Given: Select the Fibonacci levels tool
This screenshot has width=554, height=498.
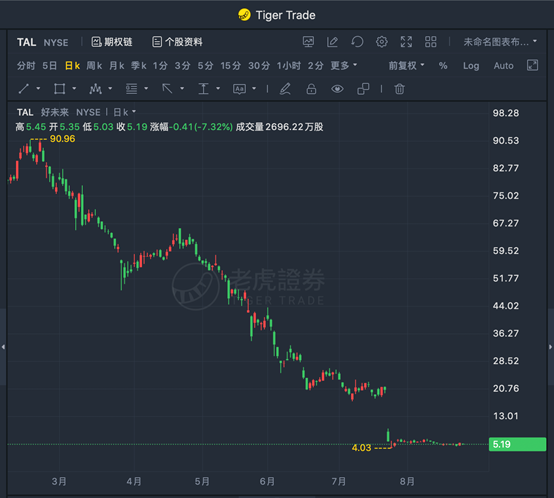Looking at the screenshot, I should (x=131, y=89).
